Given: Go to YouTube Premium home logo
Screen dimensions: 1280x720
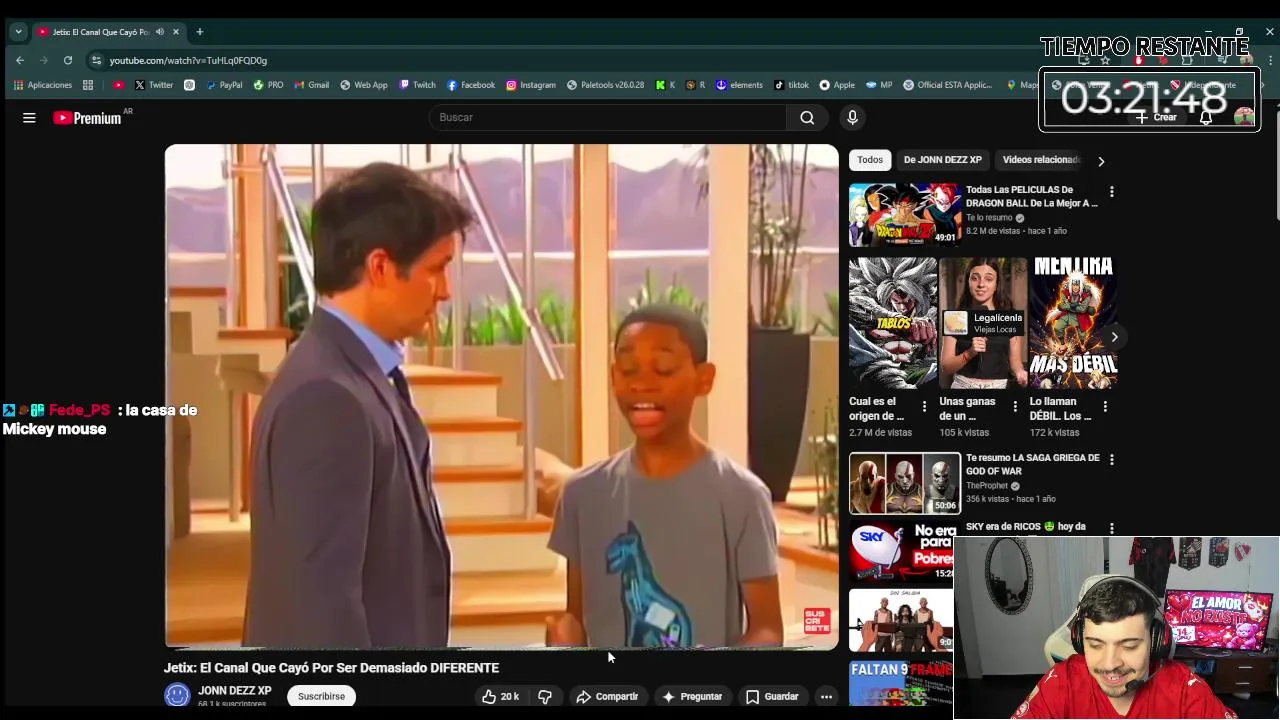Looking at the screenshot, I should 87,118.
